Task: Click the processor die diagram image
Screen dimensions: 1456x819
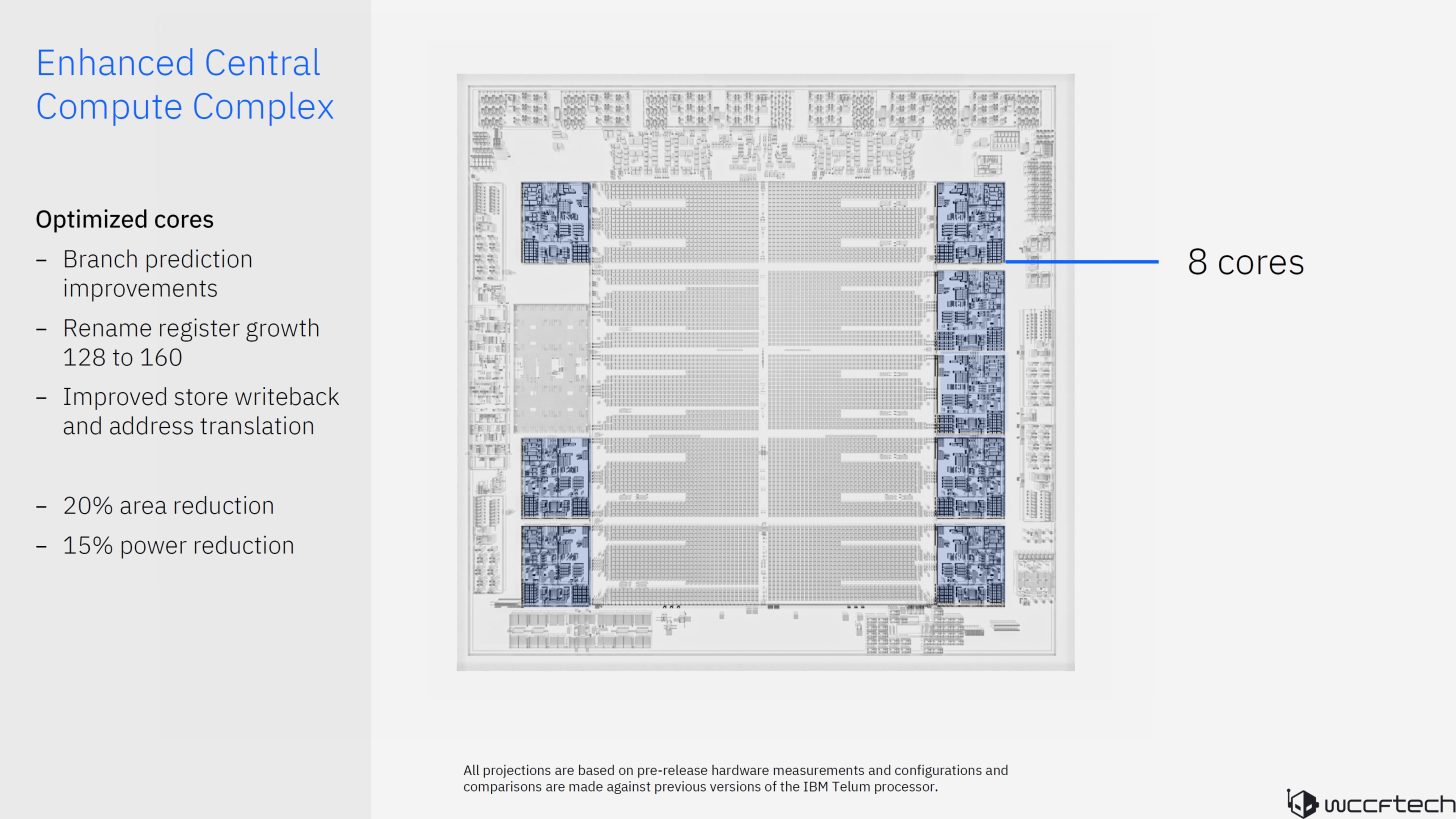Action: (x=765, y=372)
